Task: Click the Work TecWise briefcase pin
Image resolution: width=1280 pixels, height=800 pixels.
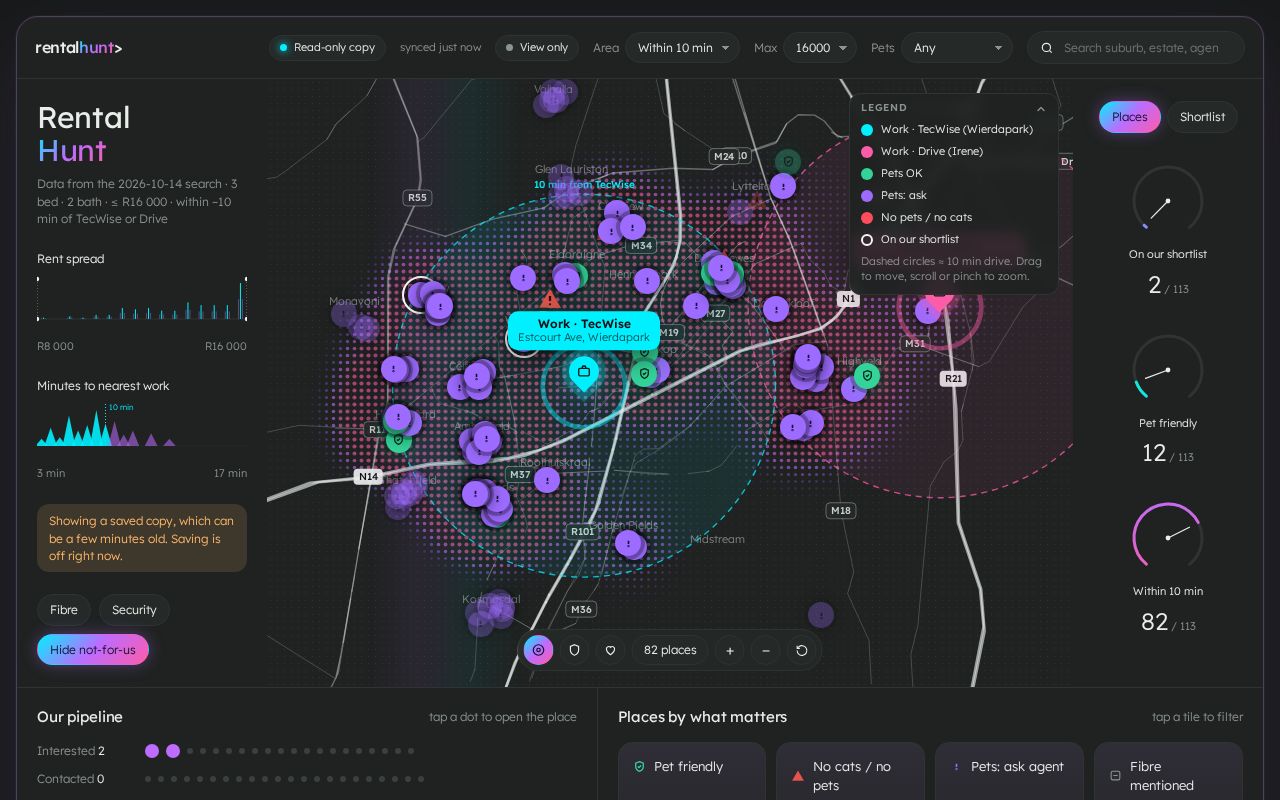Action: (584, 375)
